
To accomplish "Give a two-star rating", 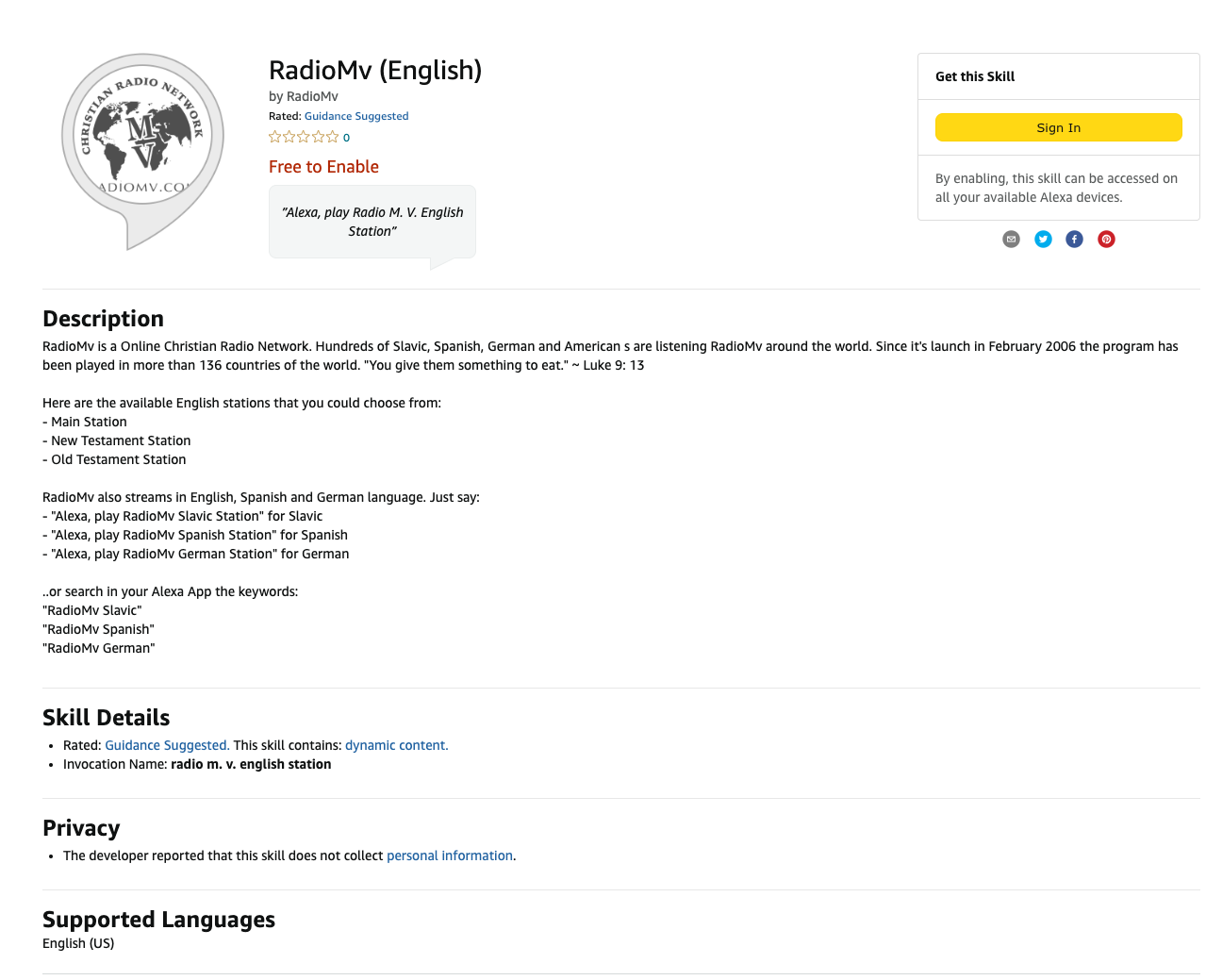I will pos(288,136).
